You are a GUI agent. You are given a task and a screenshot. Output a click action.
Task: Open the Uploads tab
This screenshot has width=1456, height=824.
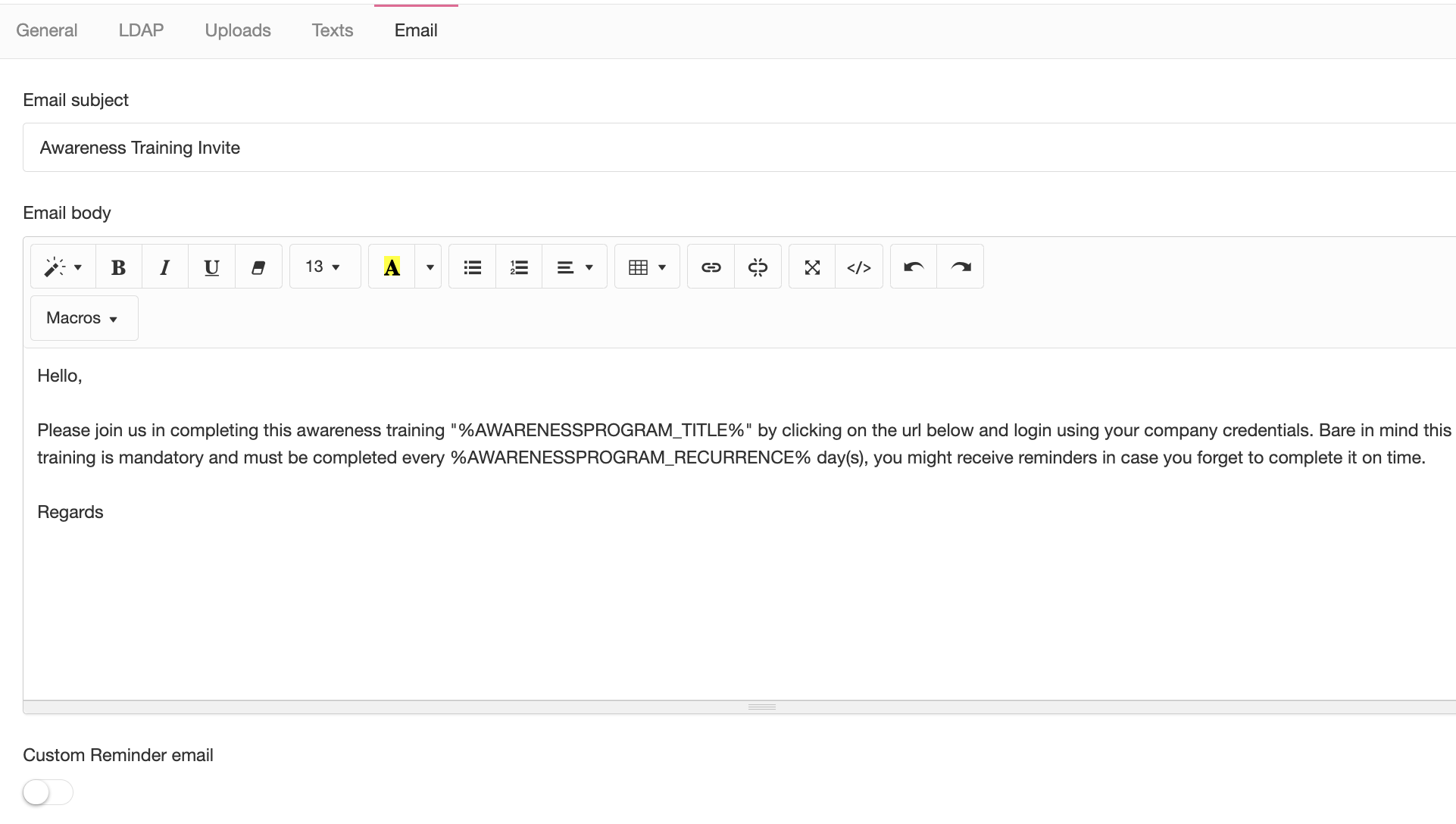pyautogui.click(x=238, y=30)
